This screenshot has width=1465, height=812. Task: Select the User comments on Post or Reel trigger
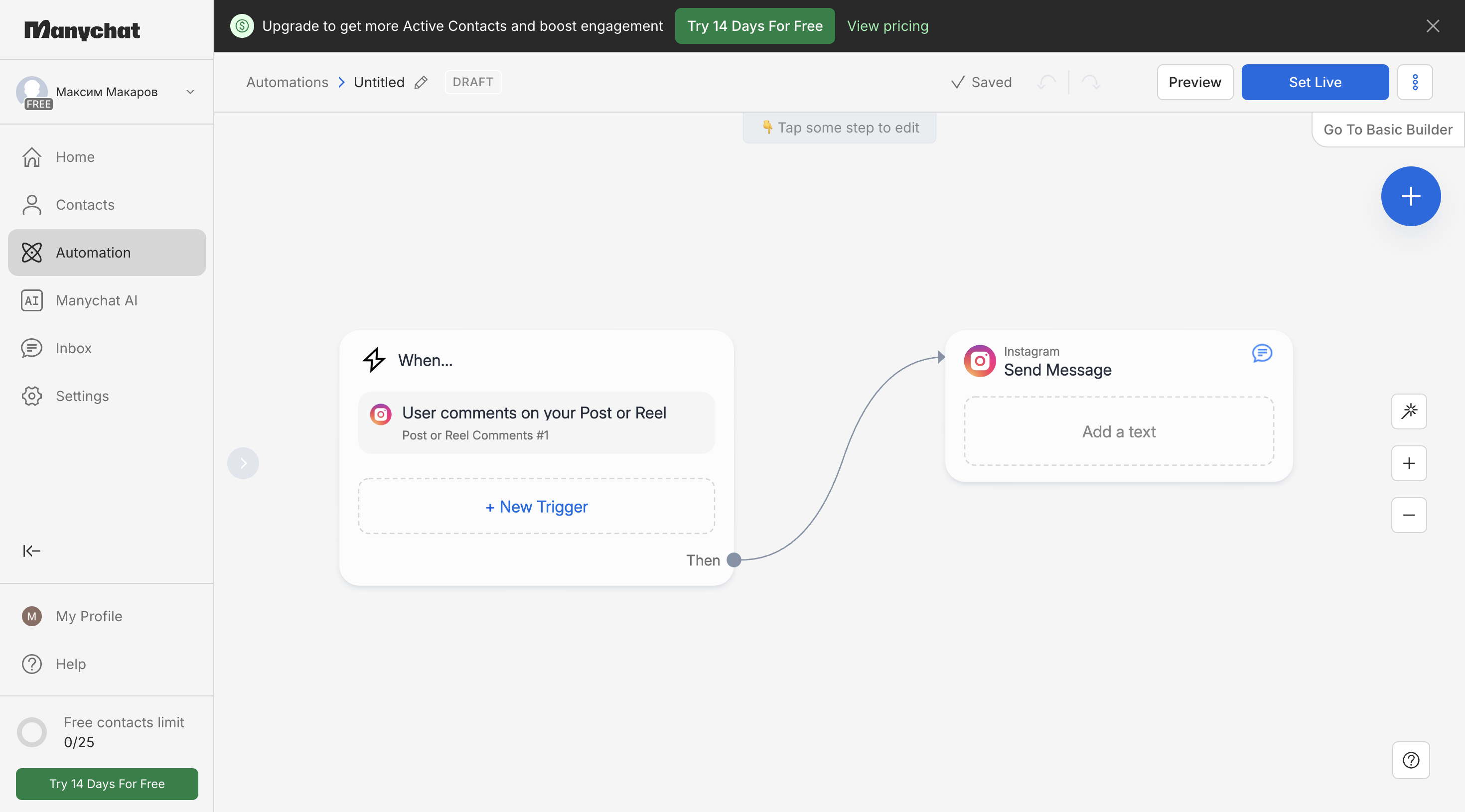[x=536, y=422]
